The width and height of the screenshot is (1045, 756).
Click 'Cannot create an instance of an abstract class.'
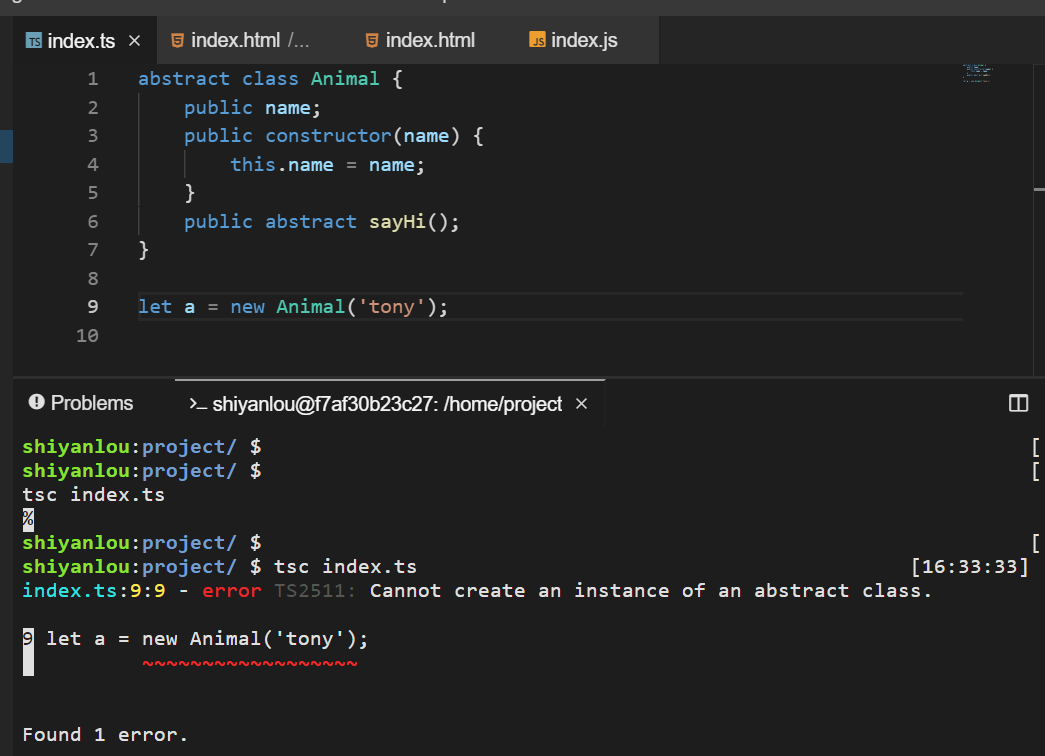tap(650, 591)
